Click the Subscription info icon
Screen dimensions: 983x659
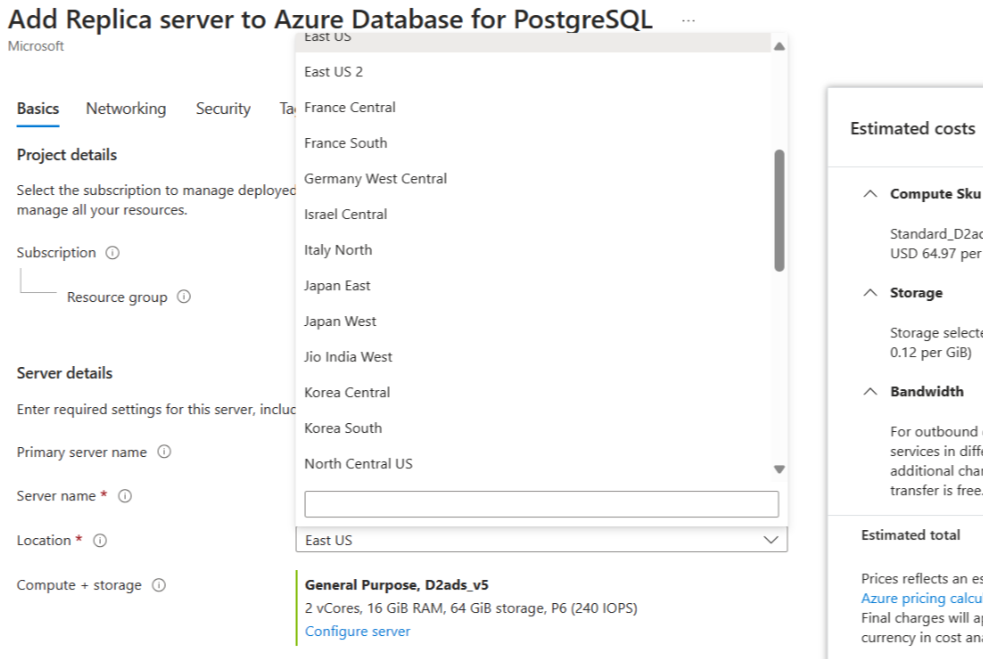tap(112, 253)
